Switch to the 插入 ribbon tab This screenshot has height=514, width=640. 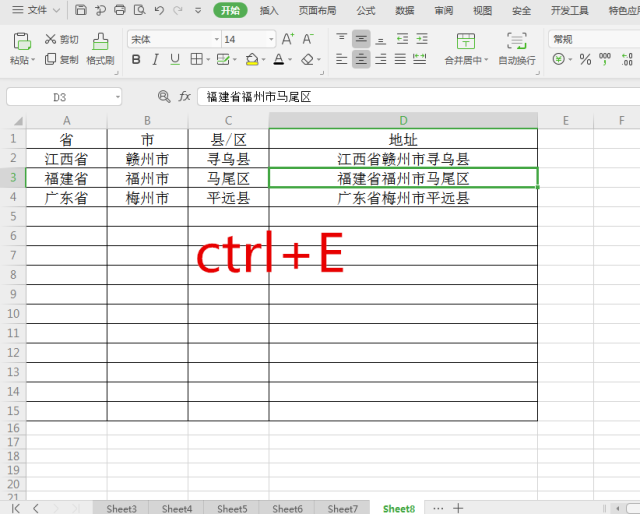click(x=269, y=10)
